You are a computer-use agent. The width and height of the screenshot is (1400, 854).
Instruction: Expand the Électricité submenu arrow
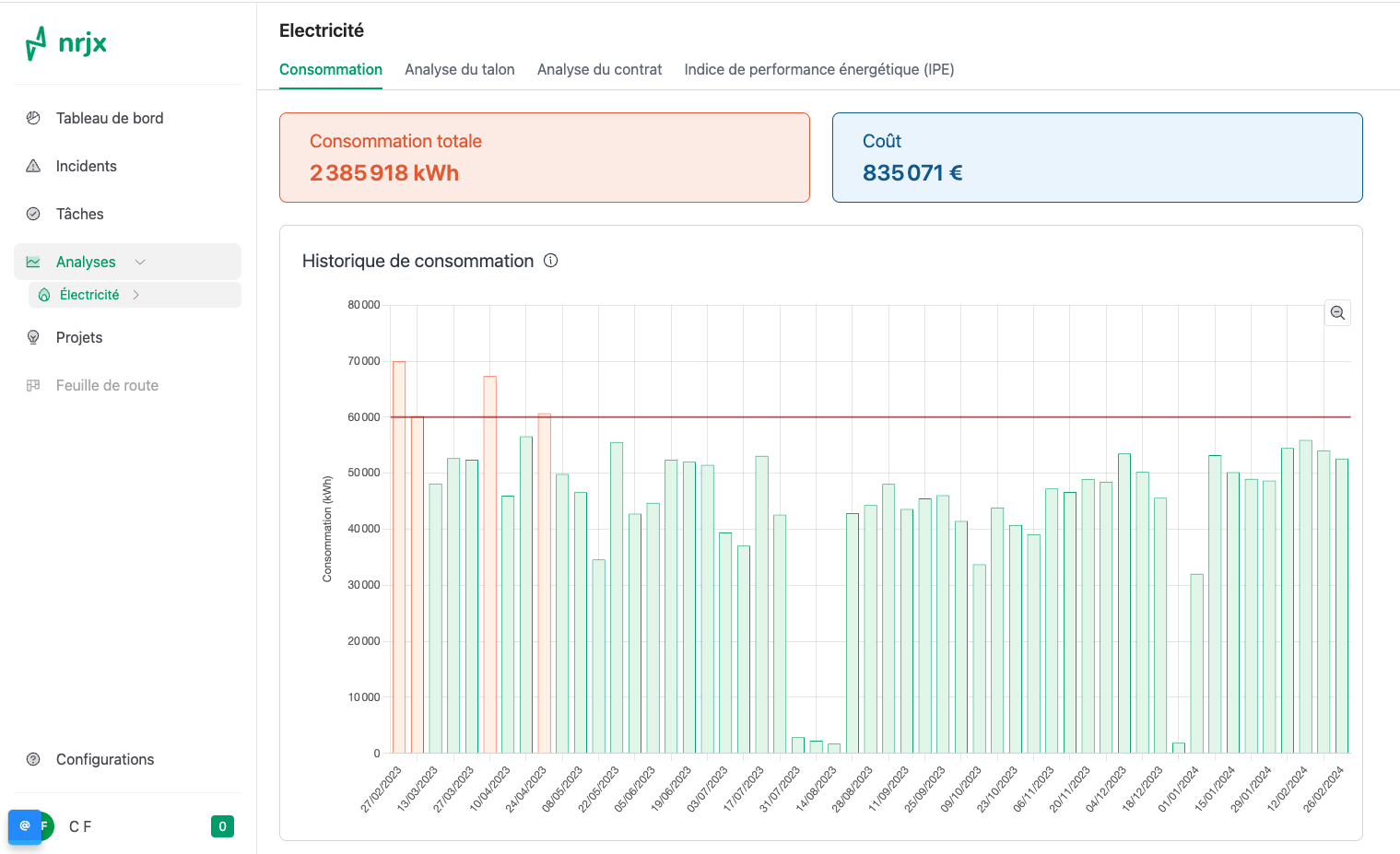tap(136, 295)
